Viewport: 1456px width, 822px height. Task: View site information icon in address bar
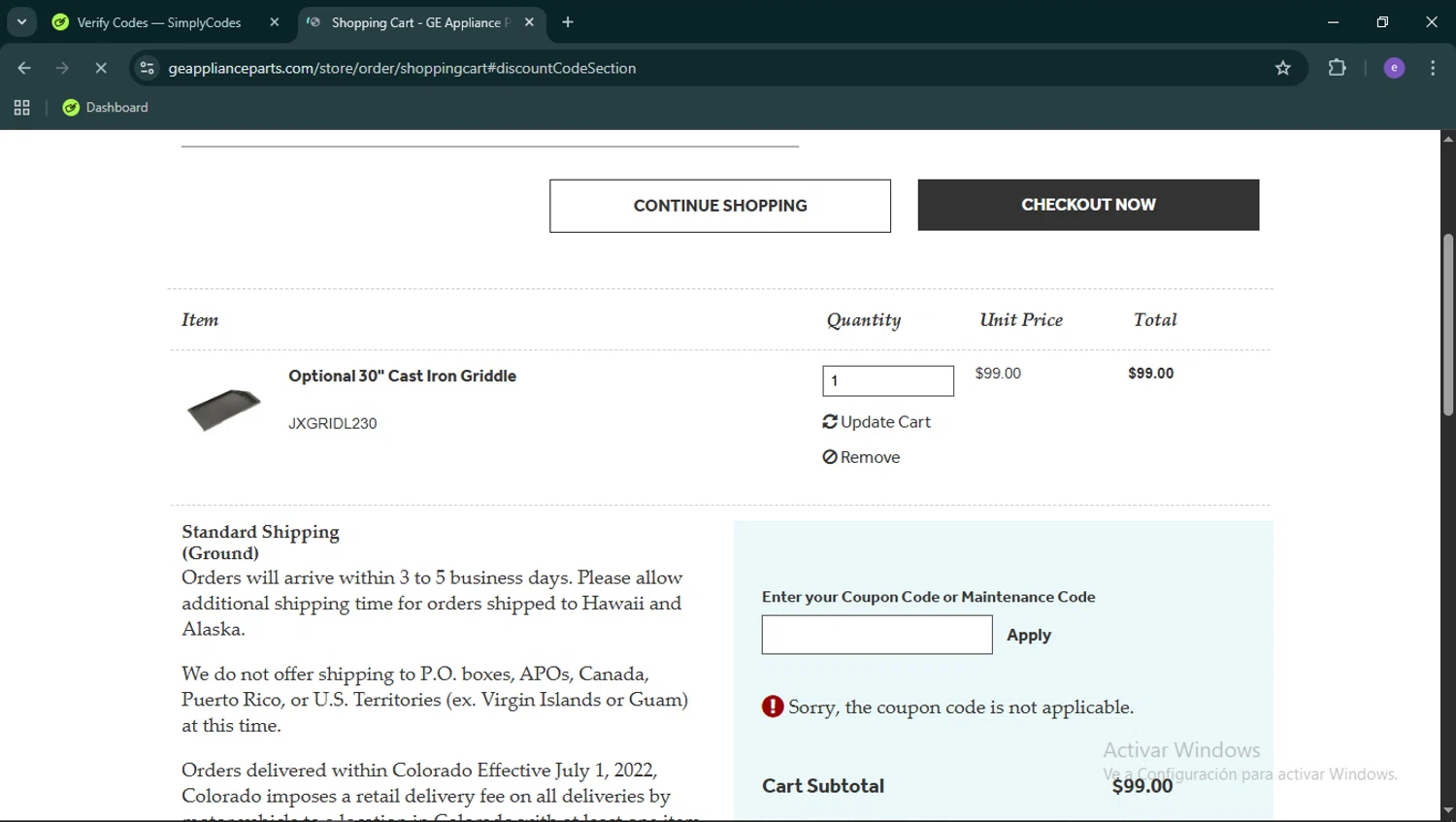tap(148, 68)
